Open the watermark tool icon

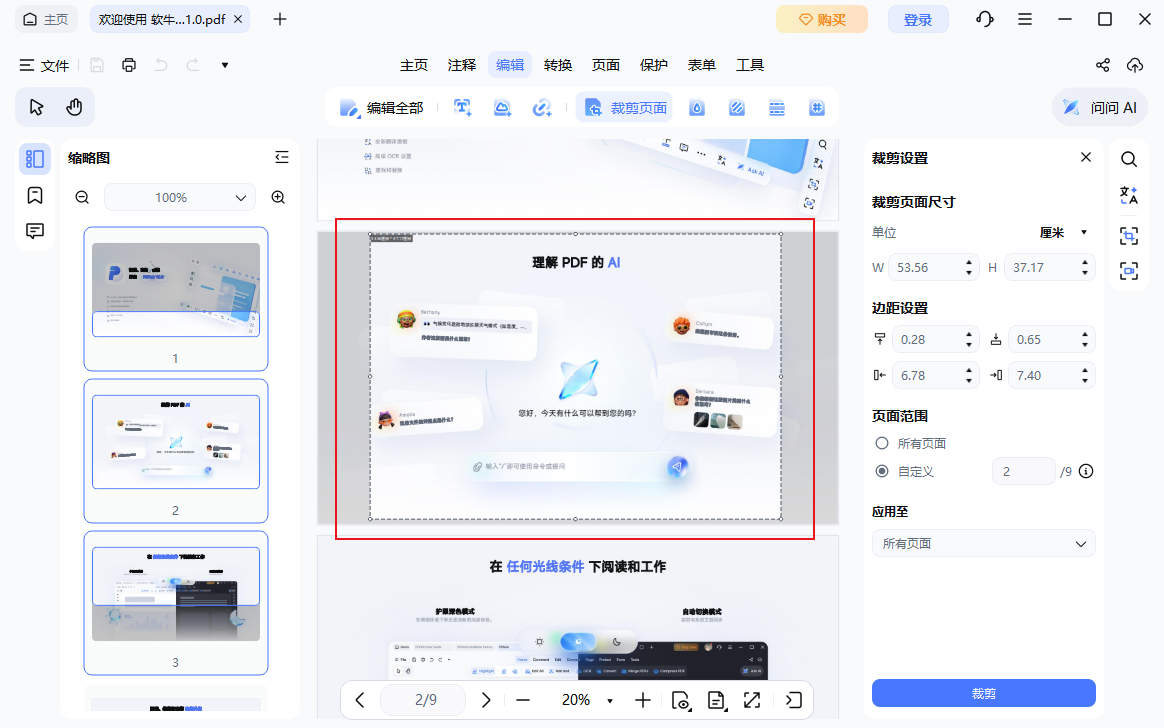(x=696, y=108)
